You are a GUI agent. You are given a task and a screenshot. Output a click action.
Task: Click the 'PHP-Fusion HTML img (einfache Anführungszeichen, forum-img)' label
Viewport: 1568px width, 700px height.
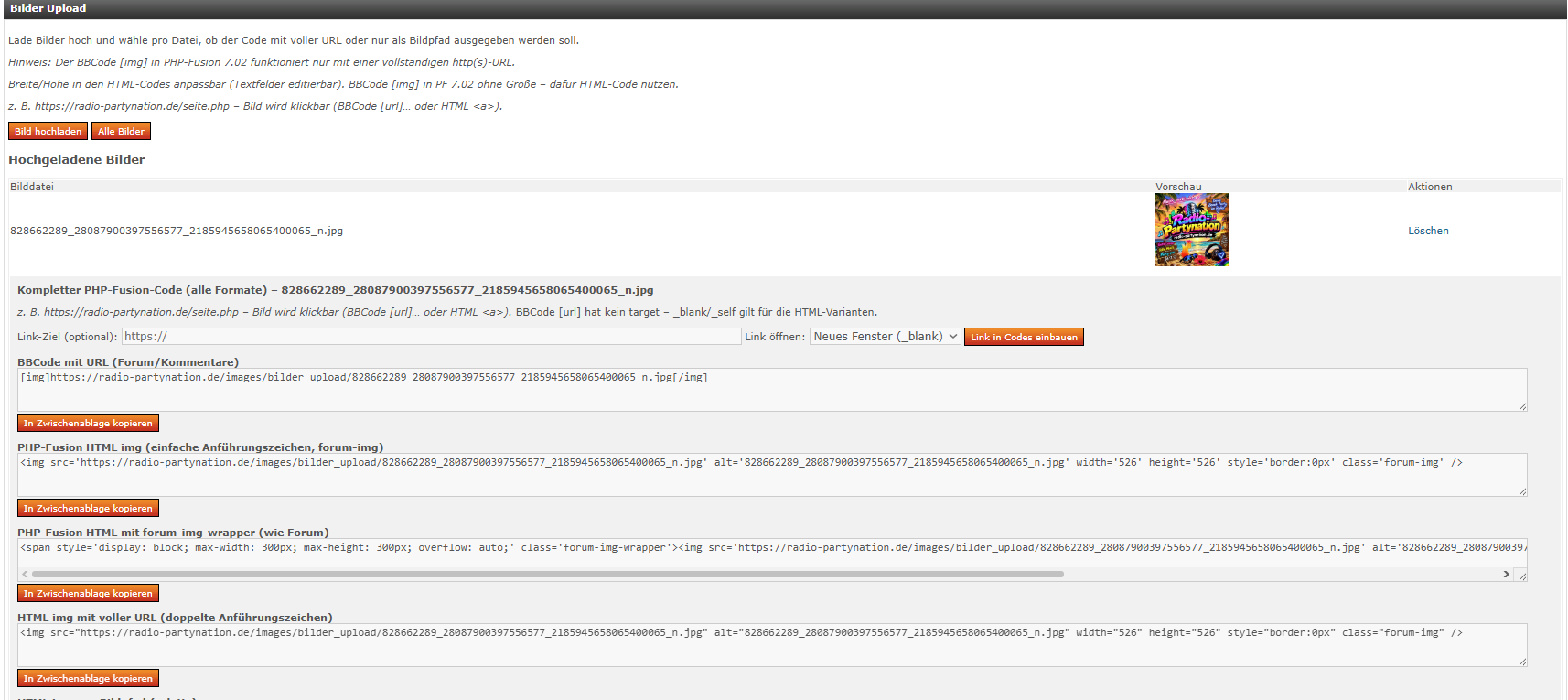pos(200,447)
